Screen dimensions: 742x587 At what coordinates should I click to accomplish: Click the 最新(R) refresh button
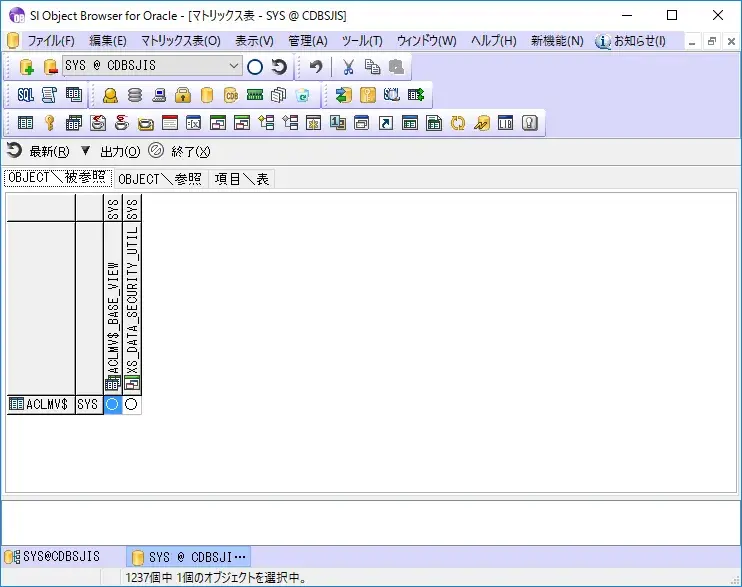39,152
